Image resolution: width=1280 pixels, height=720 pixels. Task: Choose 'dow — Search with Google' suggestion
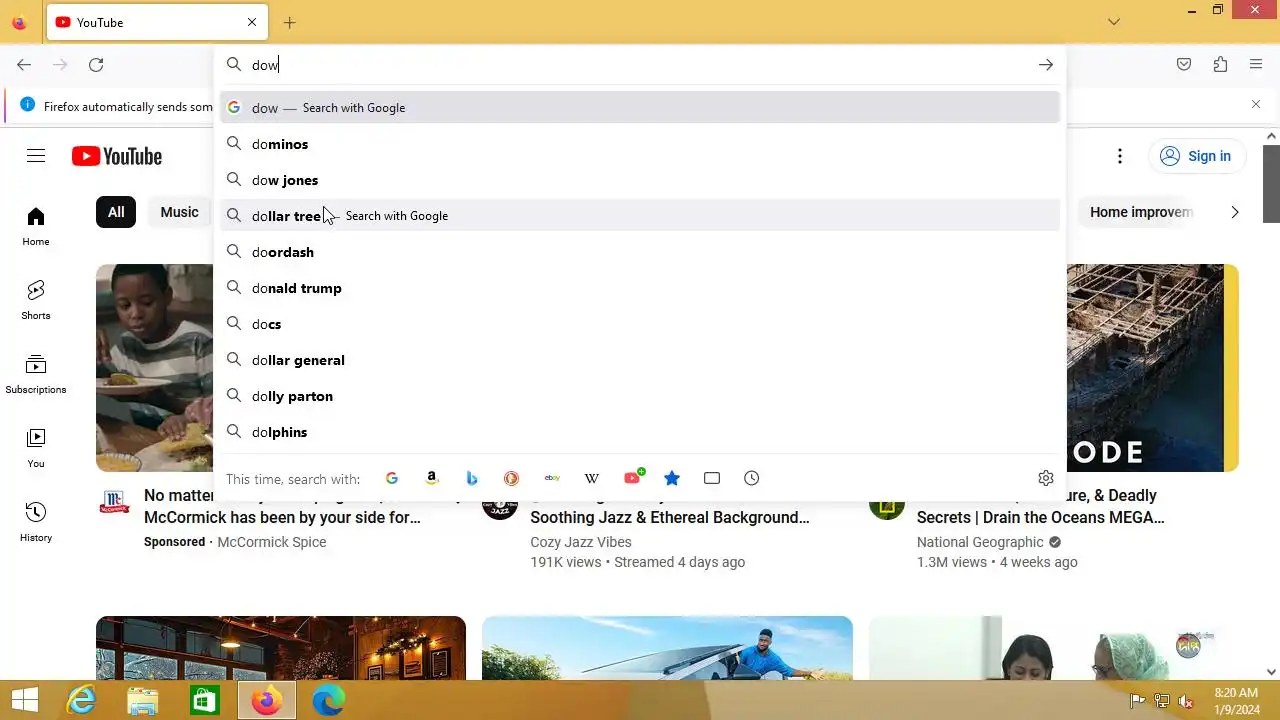point(640,108)
